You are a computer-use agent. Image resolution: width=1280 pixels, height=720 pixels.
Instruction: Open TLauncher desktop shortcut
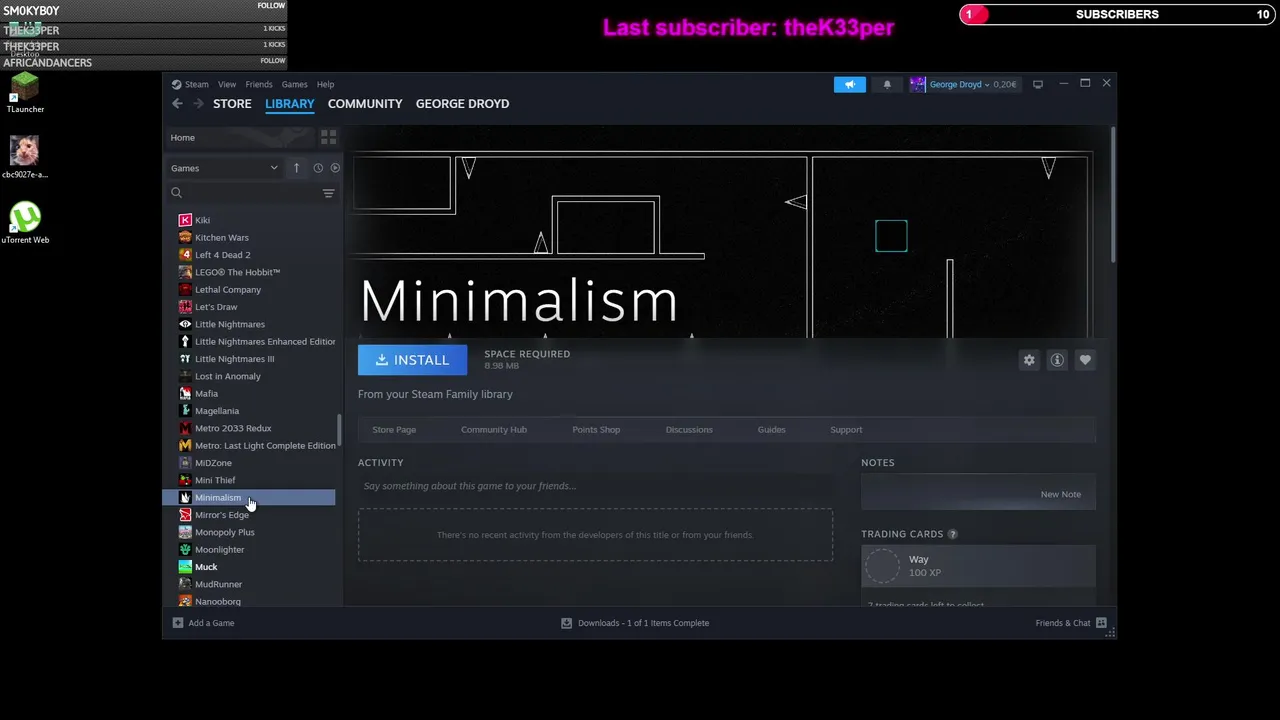[25, 93]
